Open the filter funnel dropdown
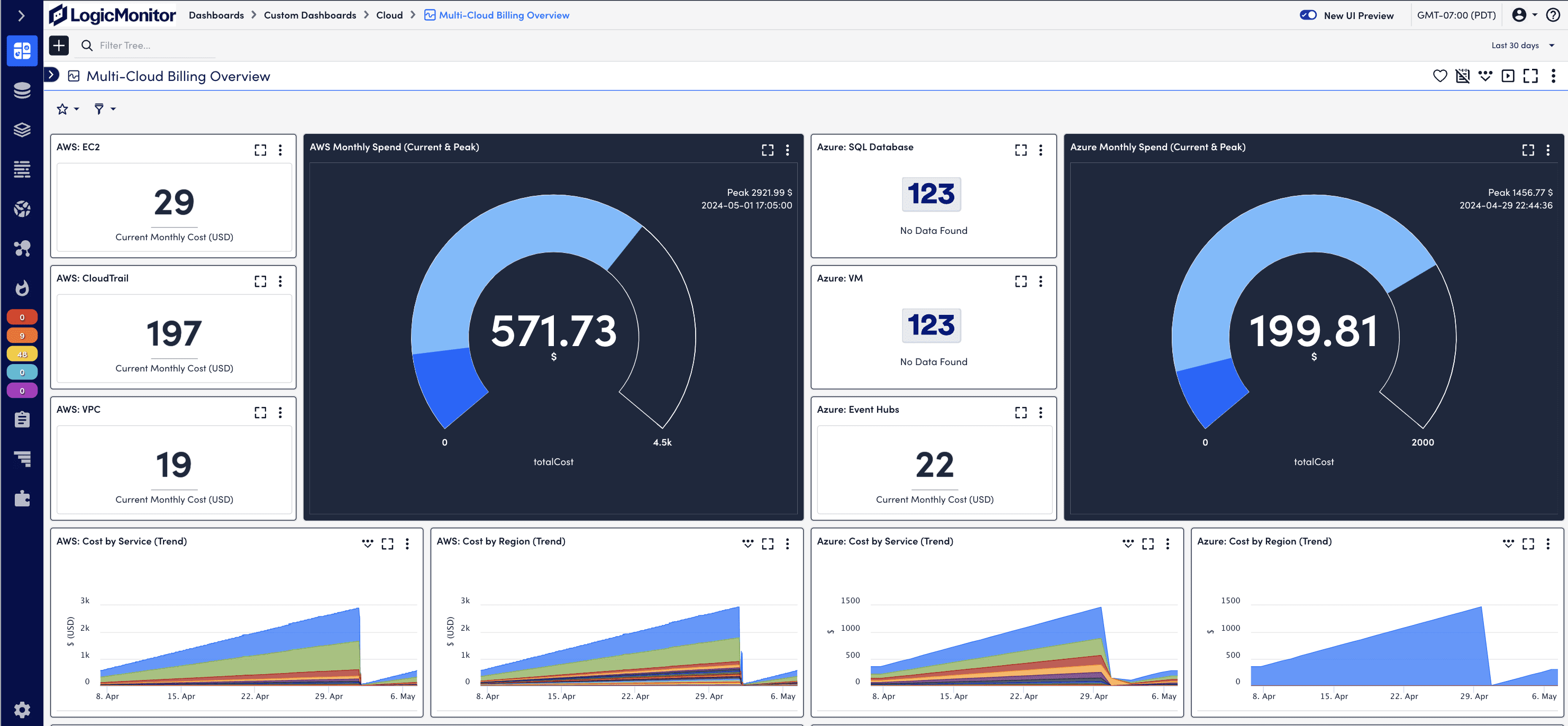 pyautogui.click(x=105, y=109)
